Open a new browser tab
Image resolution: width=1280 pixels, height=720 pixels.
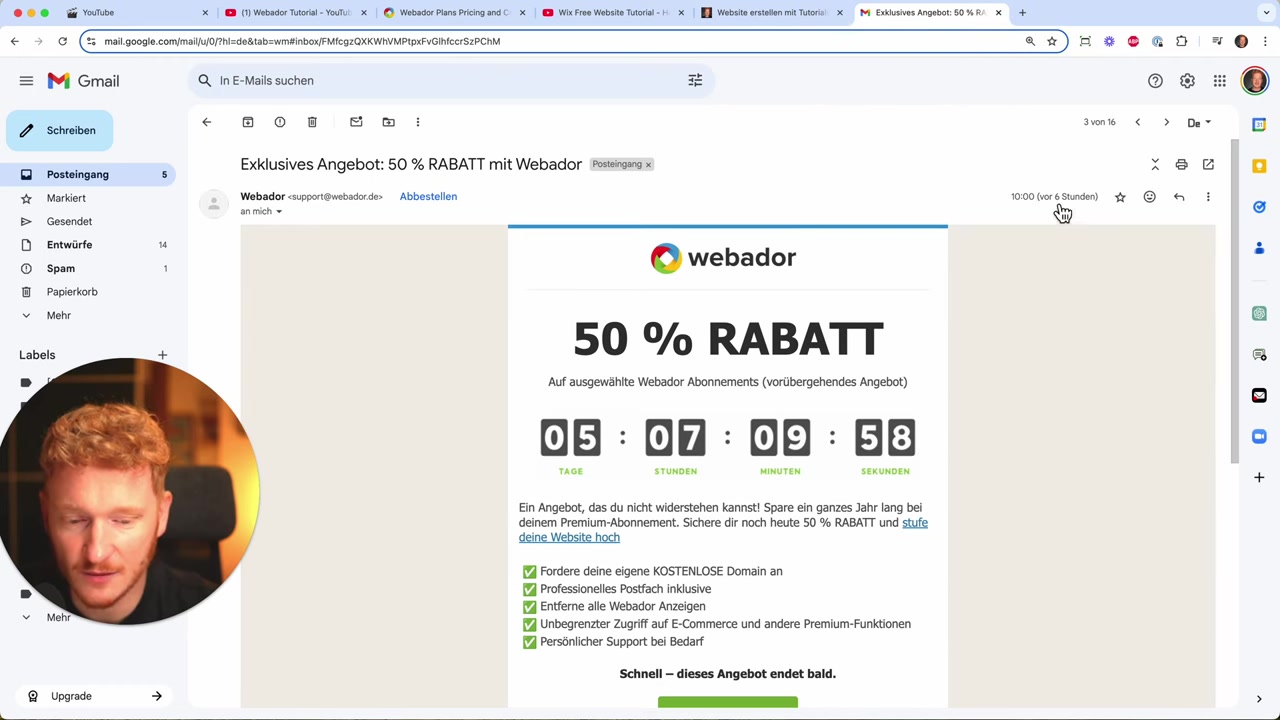(x=1022, y=13)
